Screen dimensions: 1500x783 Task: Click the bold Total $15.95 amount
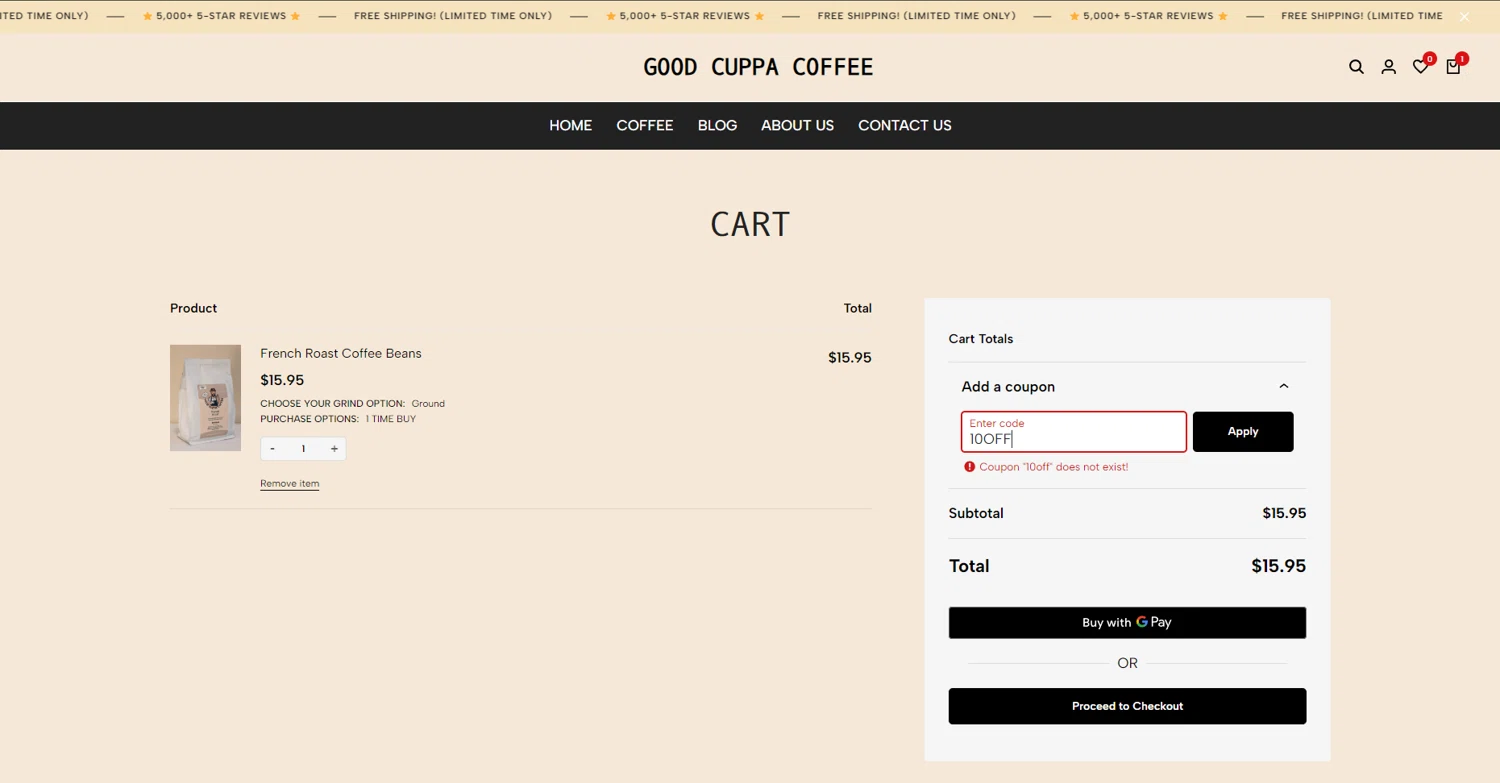tap(1278, 566)
